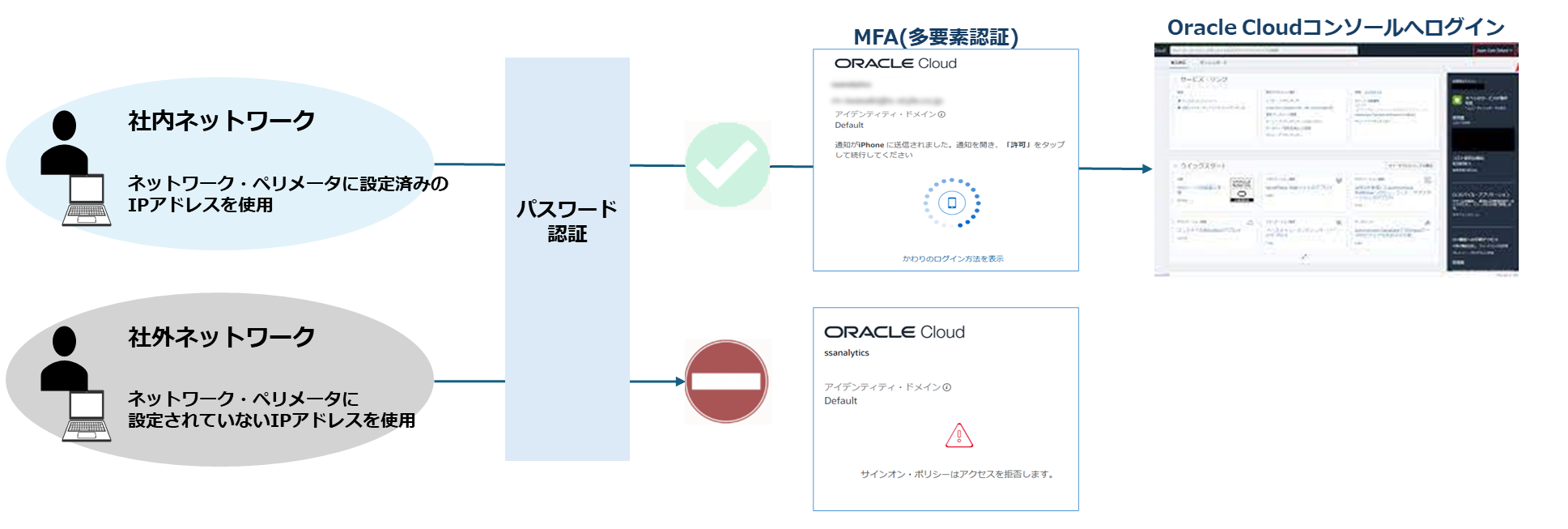Click the external network user with laptop icon
The image size is (1568, 529).
coord(75,384)
